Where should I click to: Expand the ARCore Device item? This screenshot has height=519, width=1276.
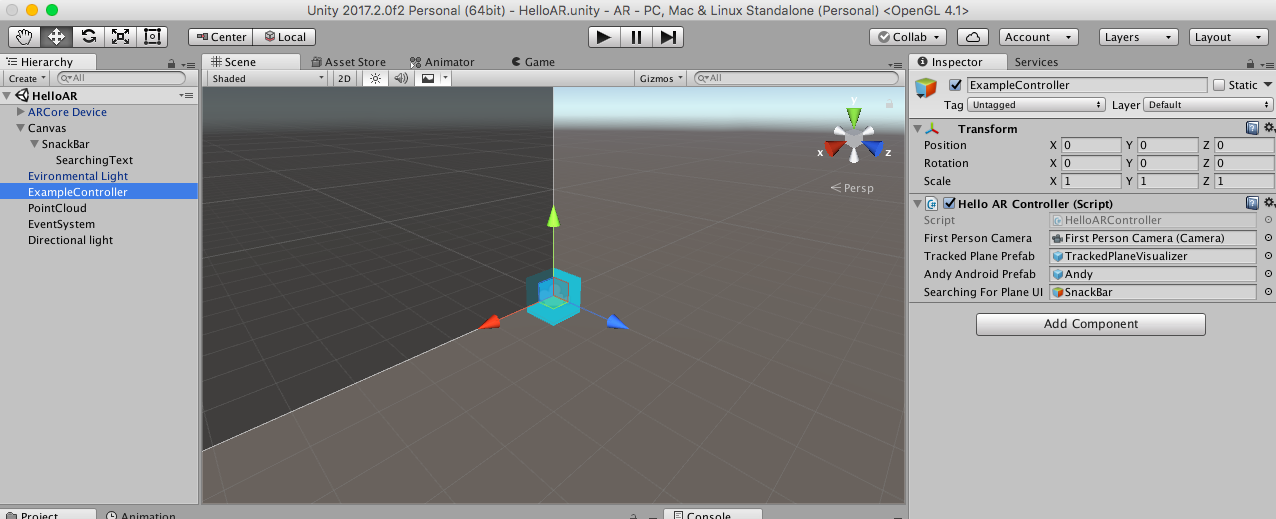click(21, 112)
